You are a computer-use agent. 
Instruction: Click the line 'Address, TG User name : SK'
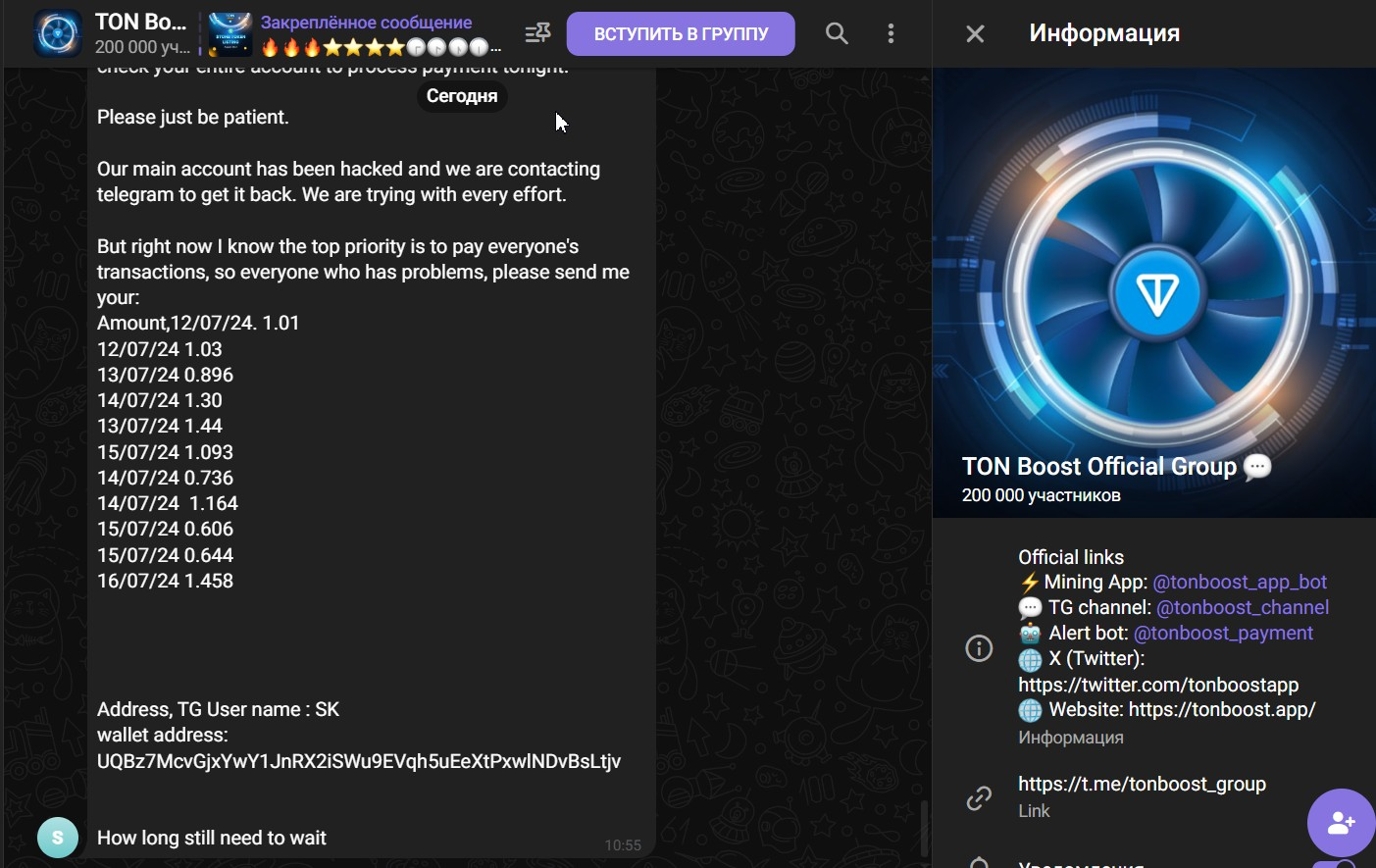pyautogui.click(x=218, y=709)
